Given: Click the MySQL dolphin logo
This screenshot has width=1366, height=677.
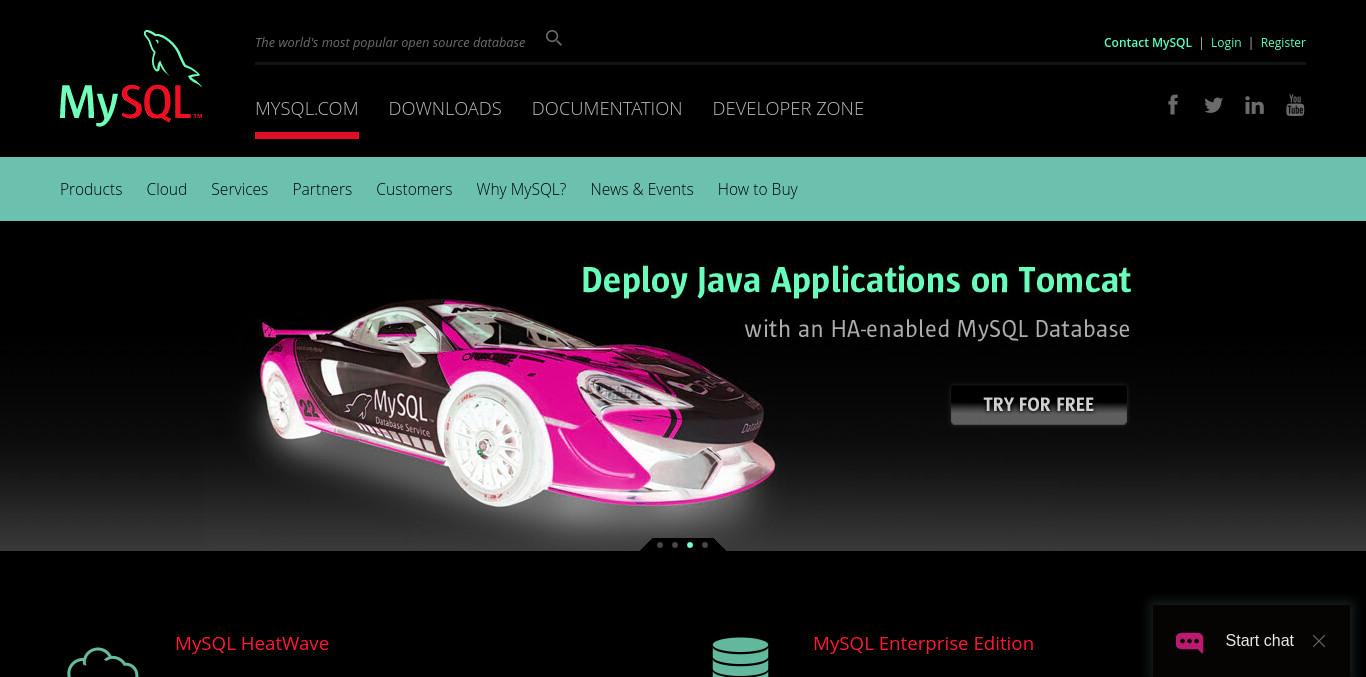Looking at the screenshot, I should pos(131,78).
